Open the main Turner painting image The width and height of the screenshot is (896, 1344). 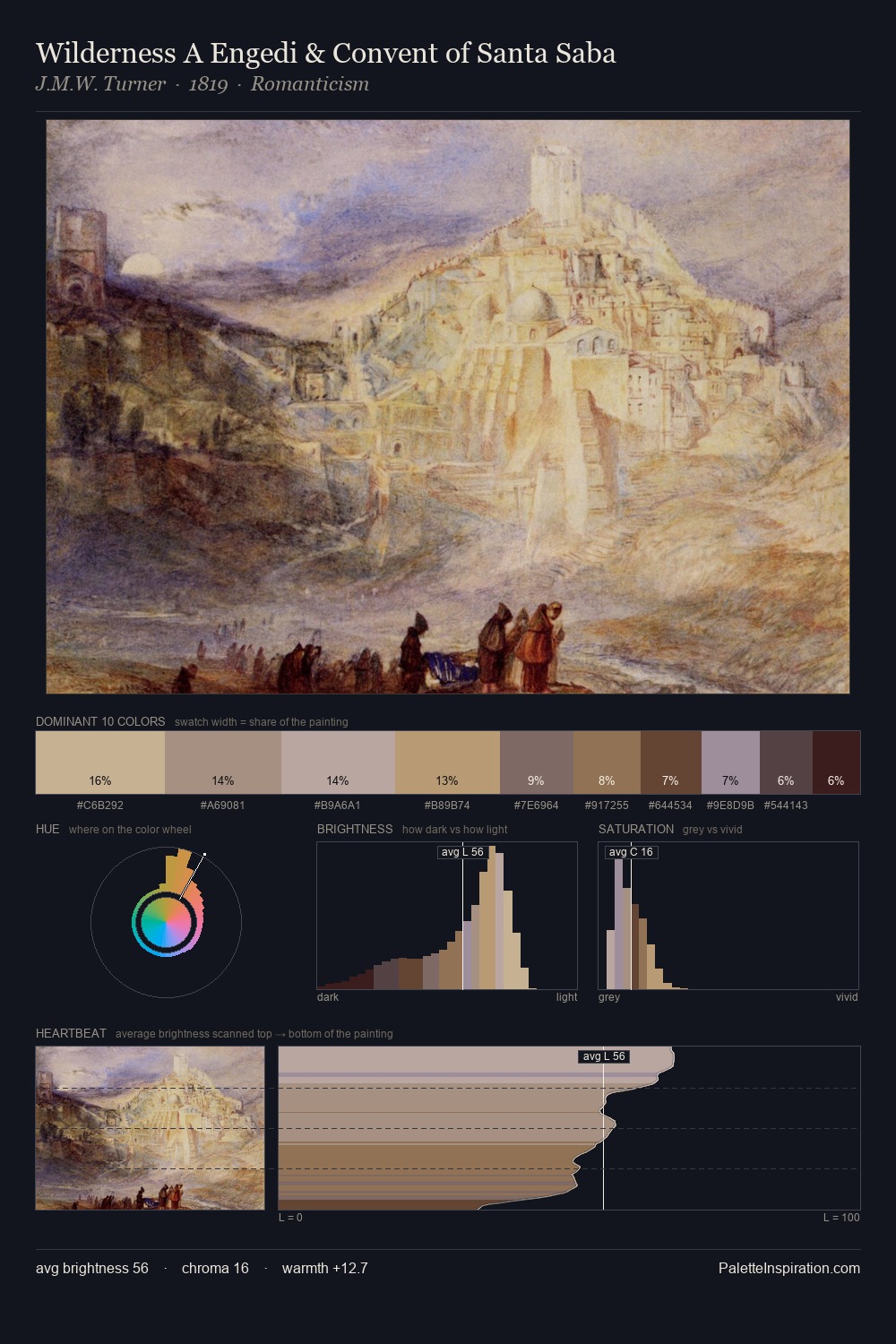(448, 407)
